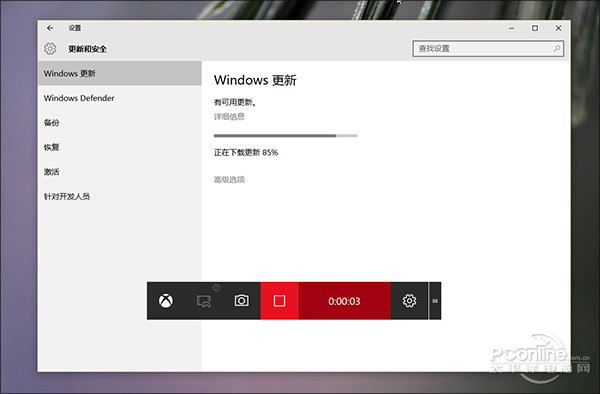Viewport: 600px width, 394px height.
Task: Open the 备份 section
Action: pos(119,122)
